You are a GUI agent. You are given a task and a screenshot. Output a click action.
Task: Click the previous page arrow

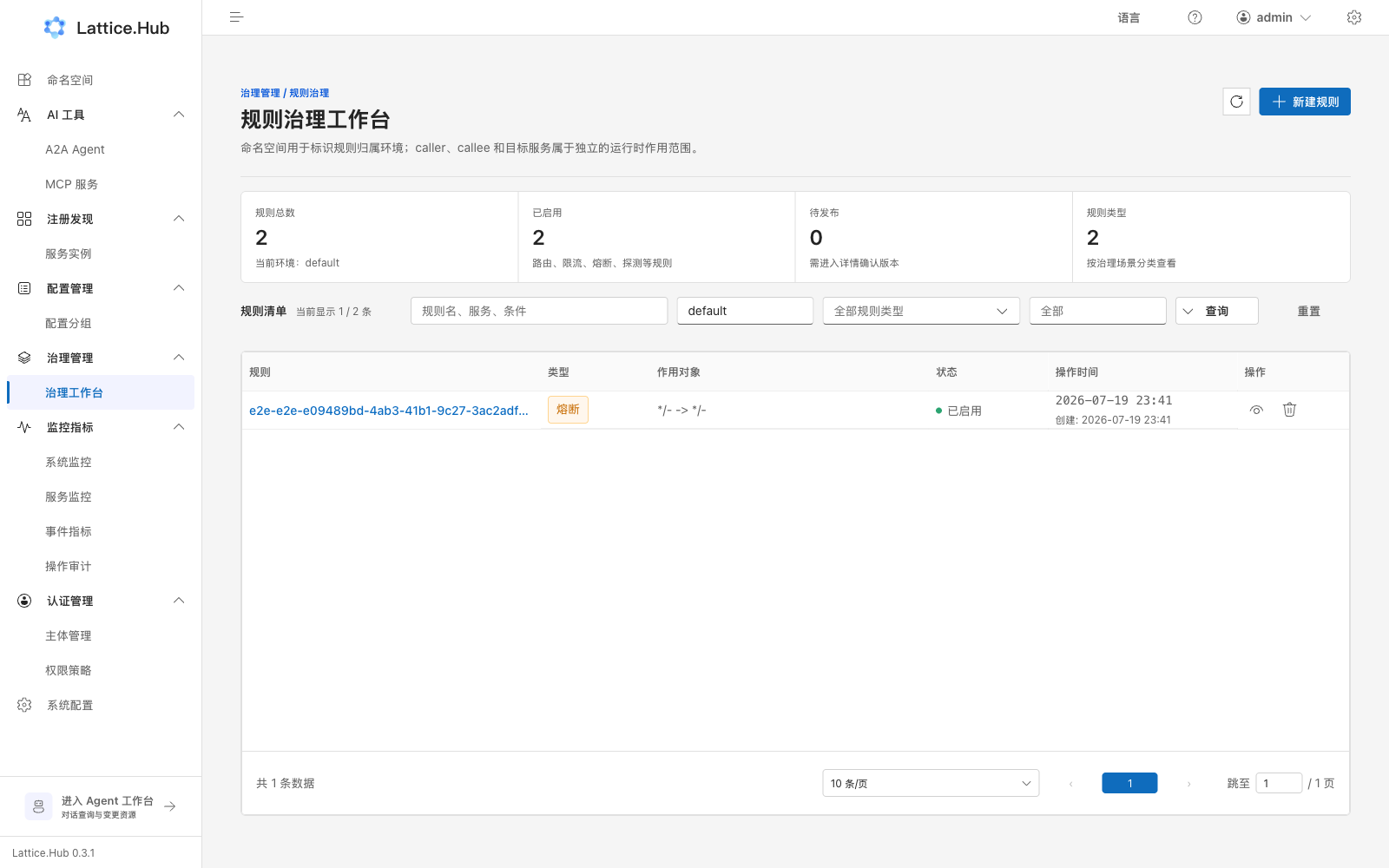click(x=1070, y=784)
